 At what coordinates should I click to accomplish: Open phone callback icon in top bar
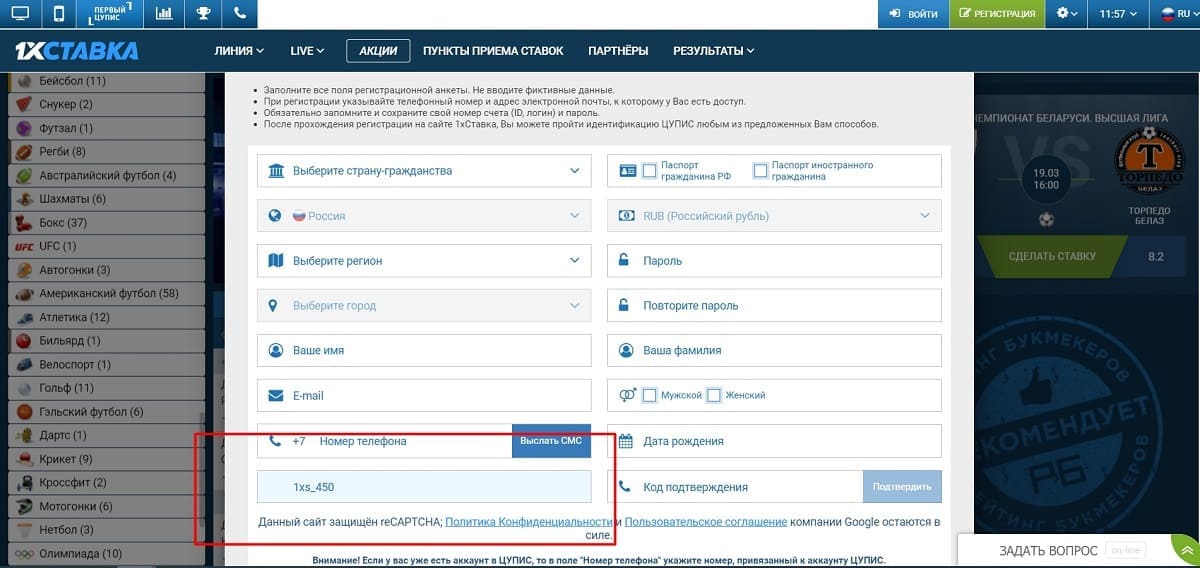[239, 14]
